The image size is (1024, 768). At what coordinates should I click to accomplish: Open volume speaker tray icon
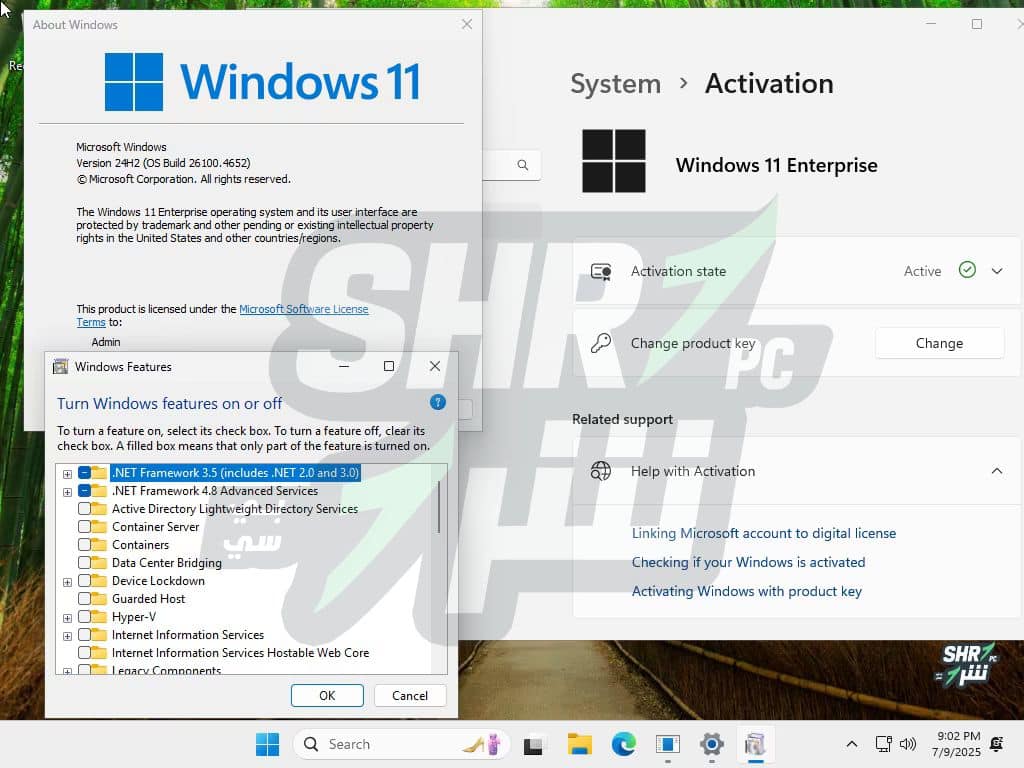[908, 744]
